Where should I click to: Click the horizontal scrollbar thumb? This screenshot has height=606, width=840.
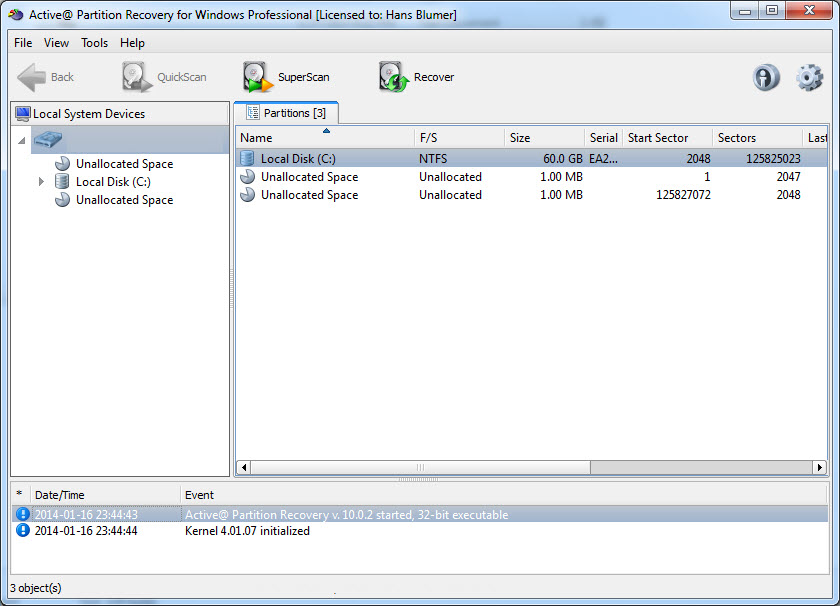[x=421, y=467]
